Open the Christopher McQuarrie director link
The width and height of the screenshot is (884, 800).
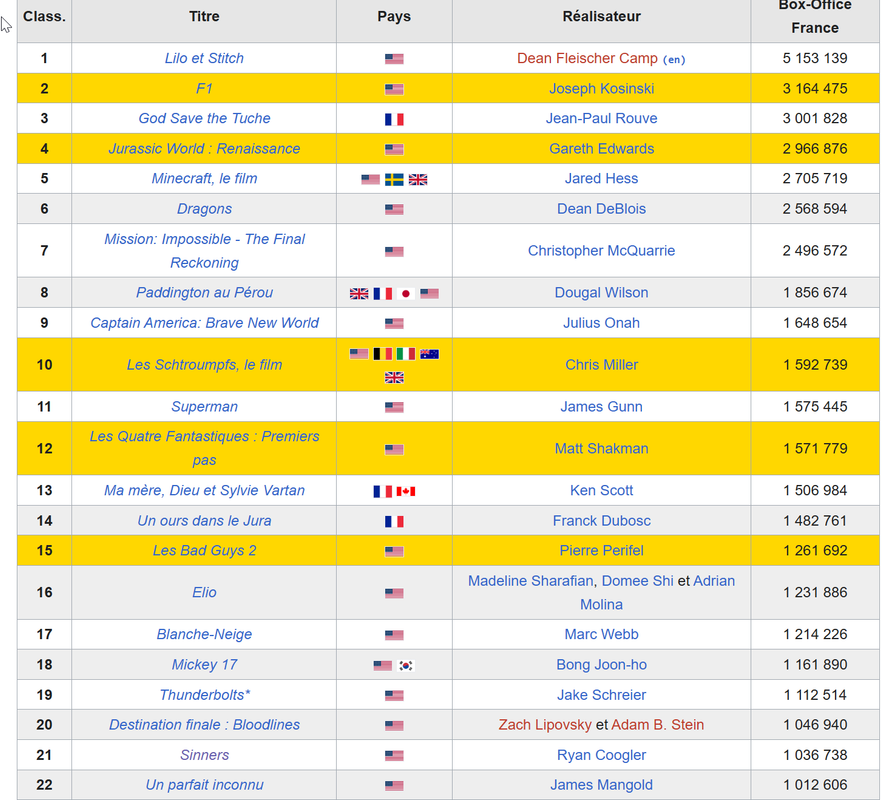point(602,251)
